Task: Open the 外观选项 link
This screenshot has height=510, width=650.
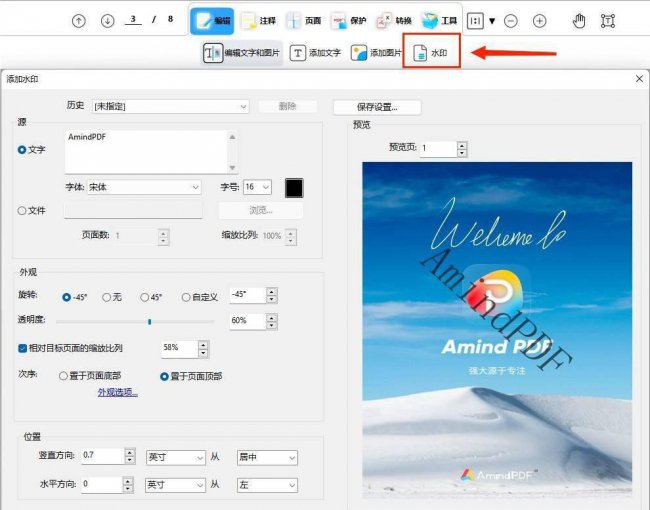Action: pyautogui.click(x=118, y=392)
